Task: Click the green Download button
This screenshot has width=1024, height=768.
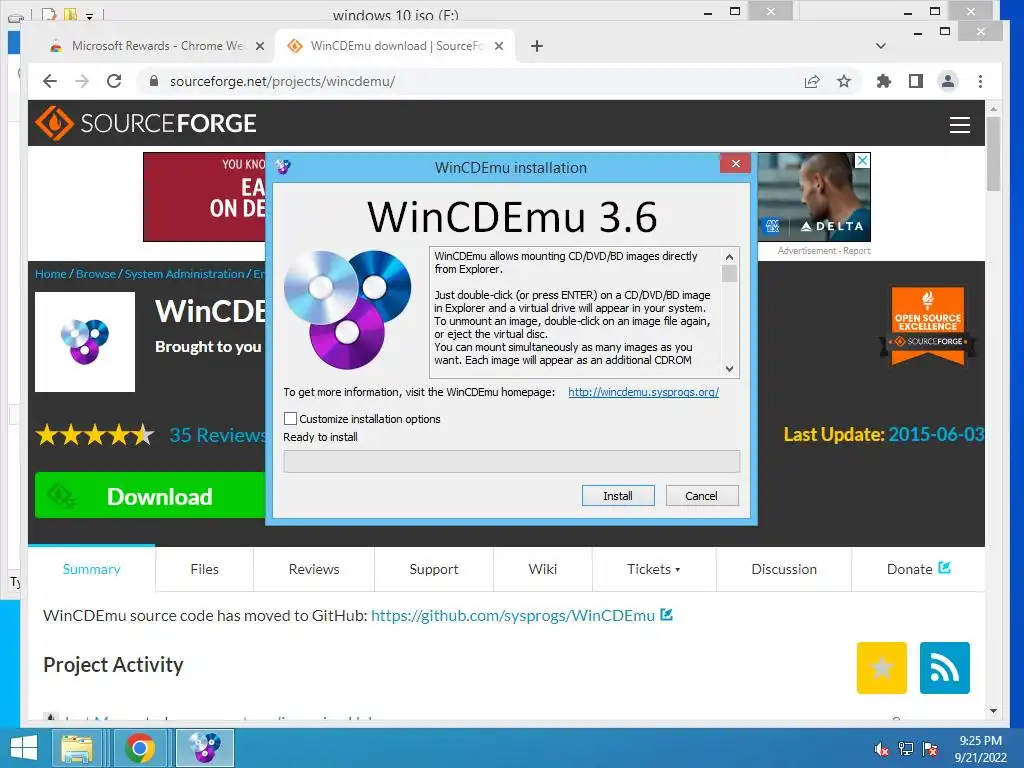Action: pos(150,496)
